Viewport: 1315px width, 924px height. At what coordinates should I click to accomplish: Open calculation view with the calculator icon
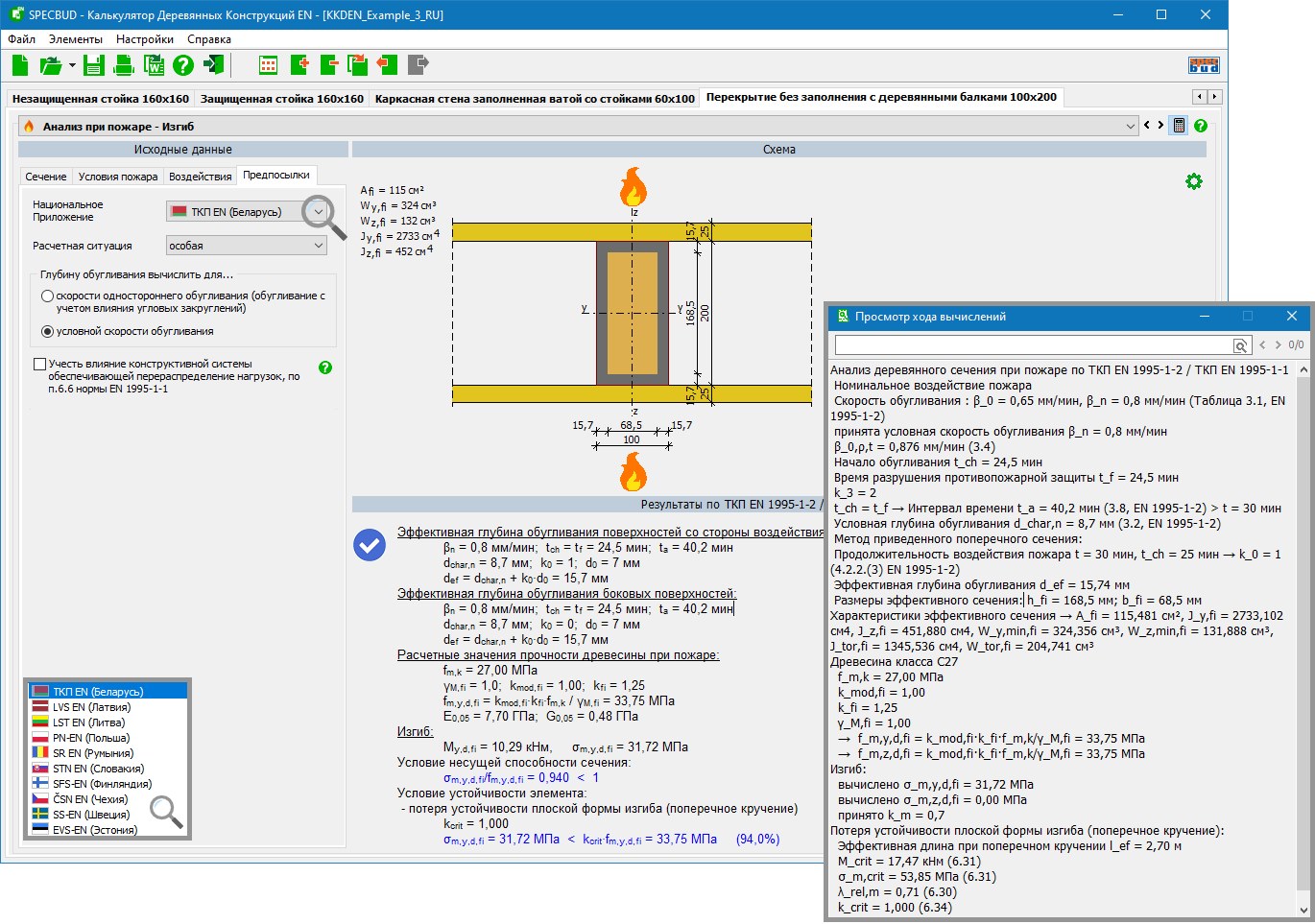click(1178, 126)
